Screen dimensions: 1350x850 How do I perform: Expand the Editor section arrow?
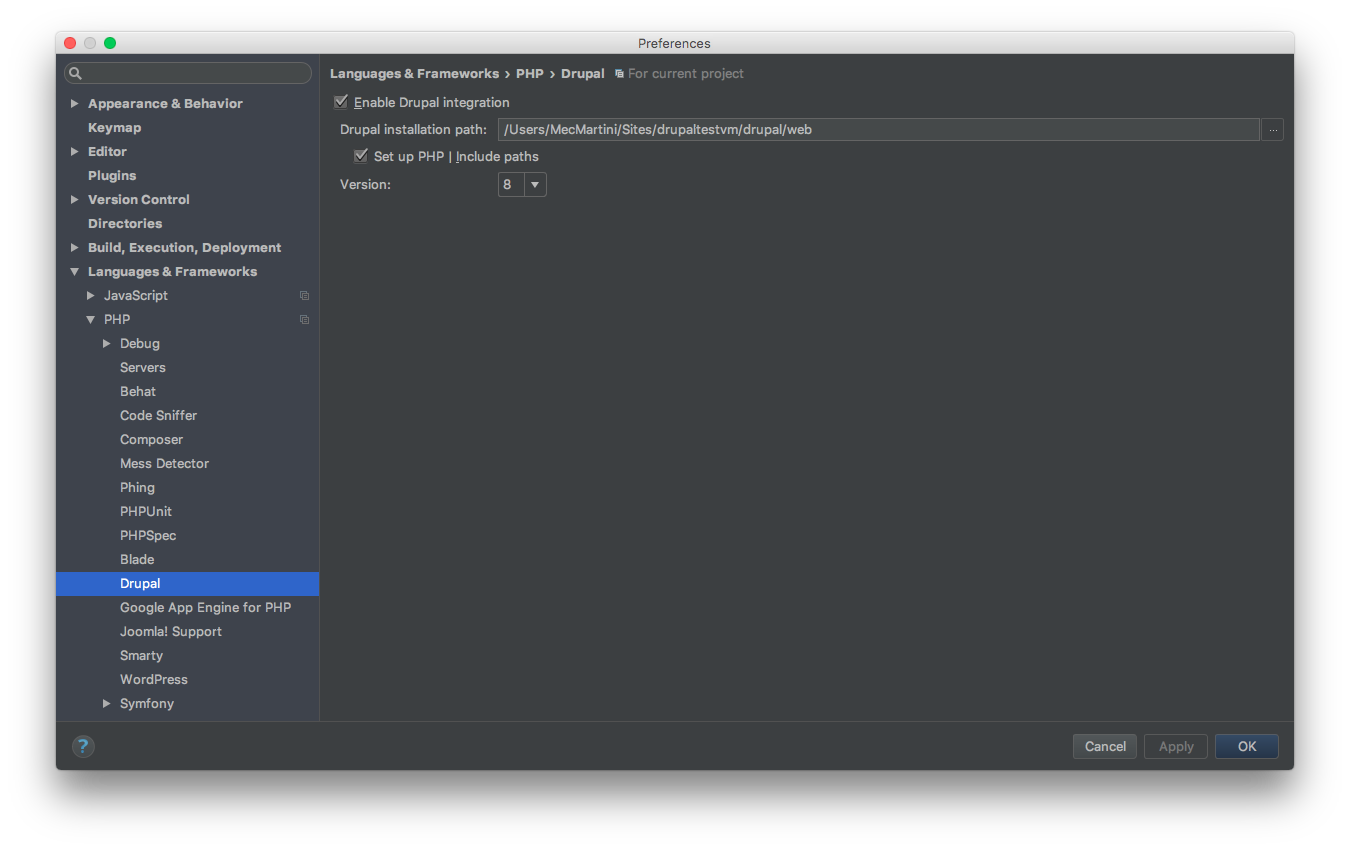pos(74,152)
